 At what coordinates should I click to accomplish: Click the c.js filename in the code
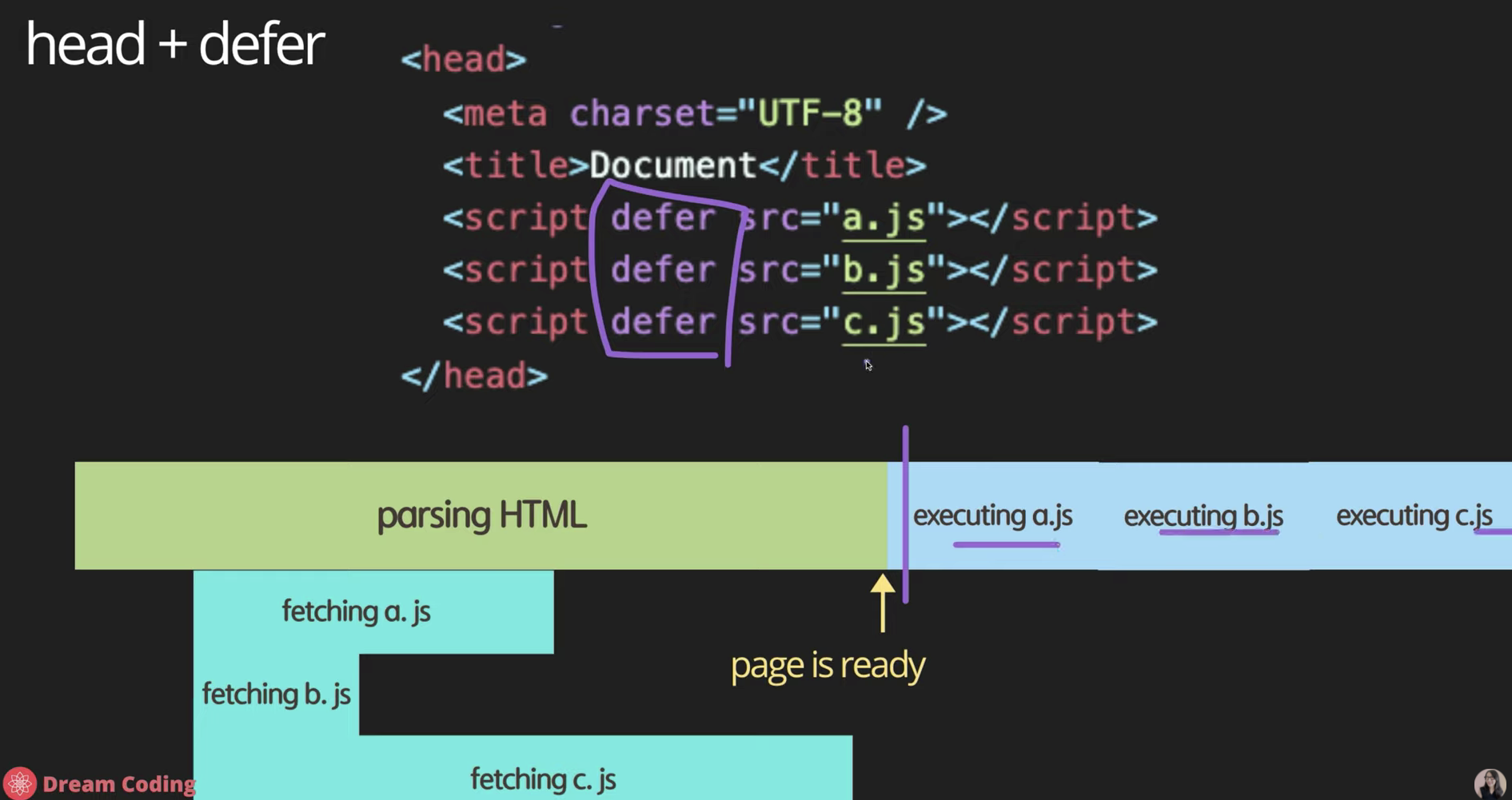(x=884, y=322)
